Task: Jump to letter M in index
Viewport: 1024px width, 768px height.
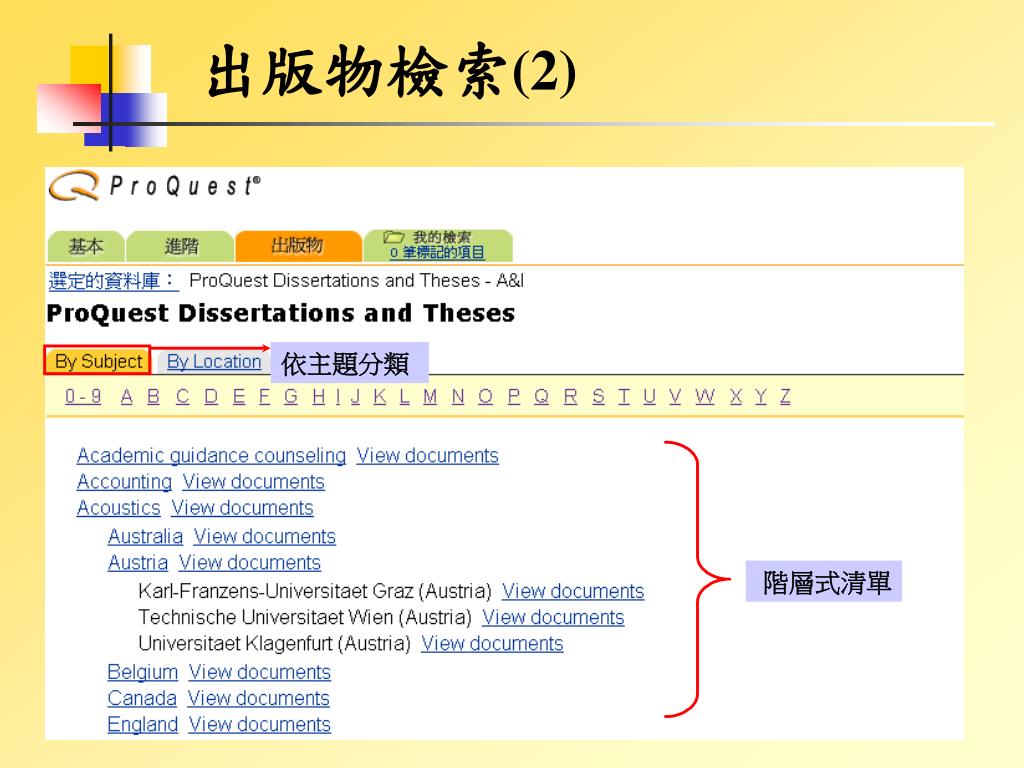Action: click(430, 396)
